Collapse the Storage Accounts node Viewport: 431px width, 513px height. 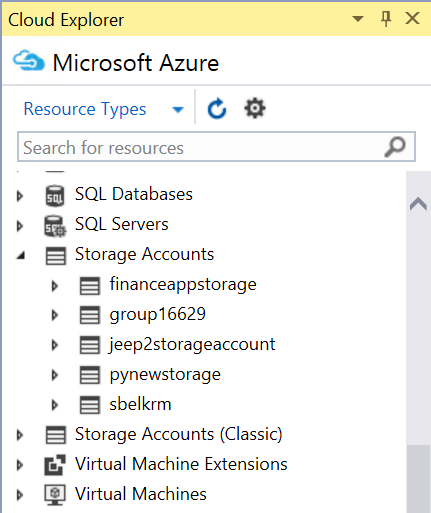point(21,256)
